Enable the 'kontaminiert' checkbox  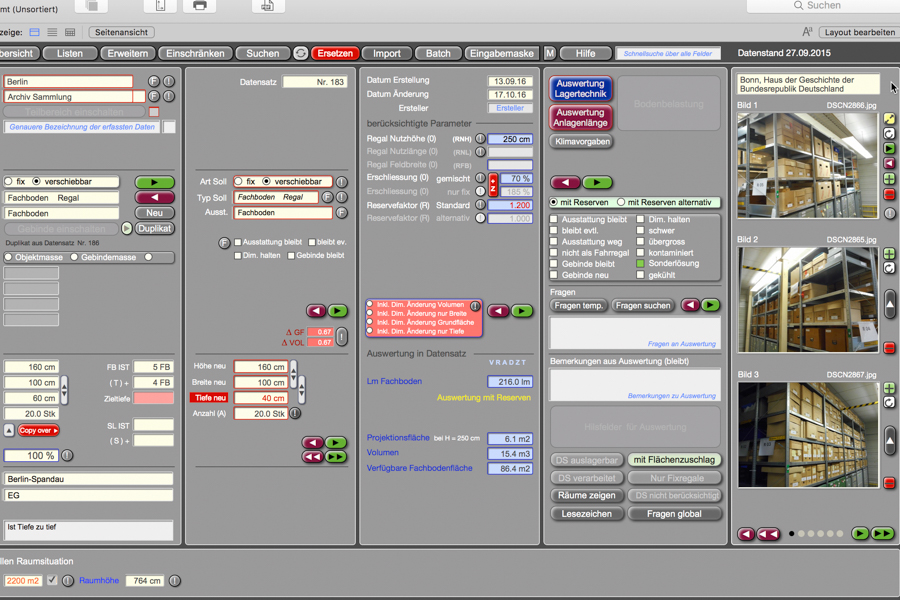tap(641, 253)
